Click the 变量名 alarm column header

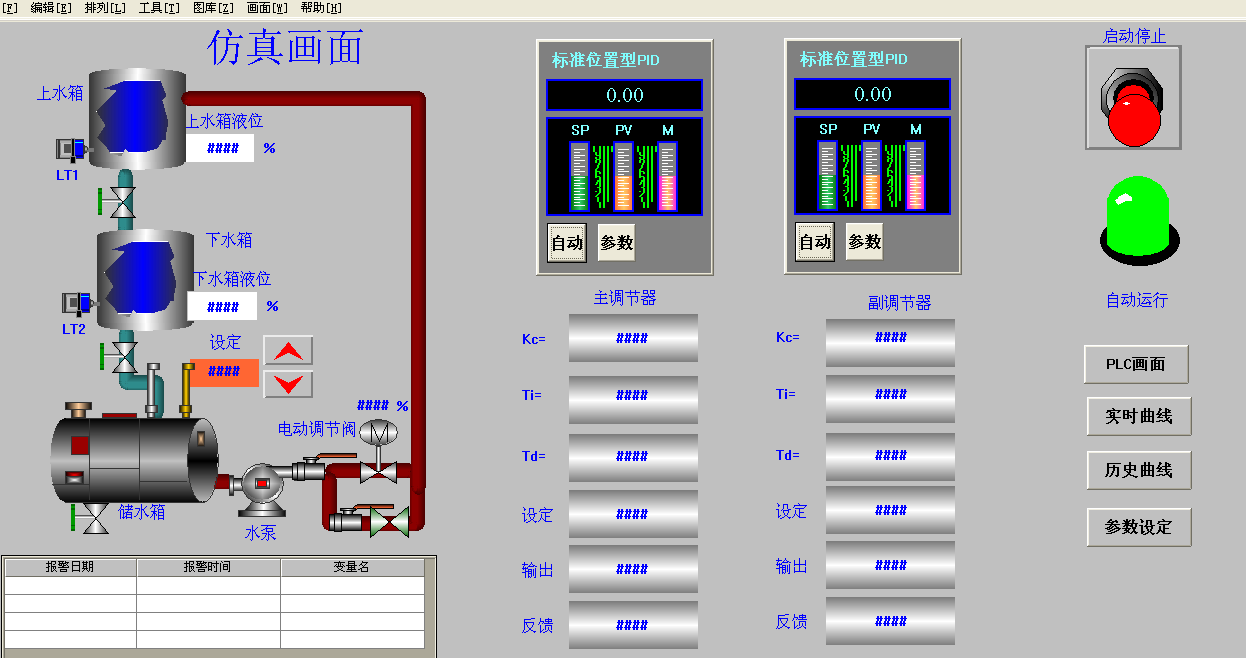(352, 567)
